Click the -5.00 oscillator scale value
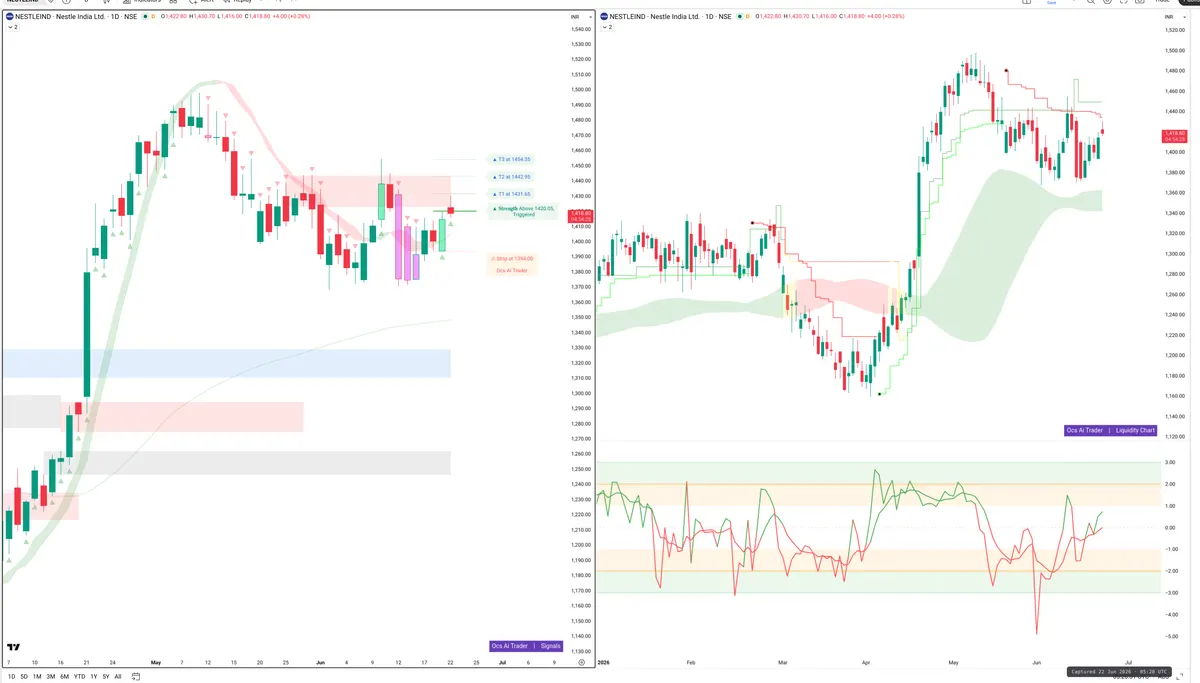The image size is (1200, 683). point(1169,636)
